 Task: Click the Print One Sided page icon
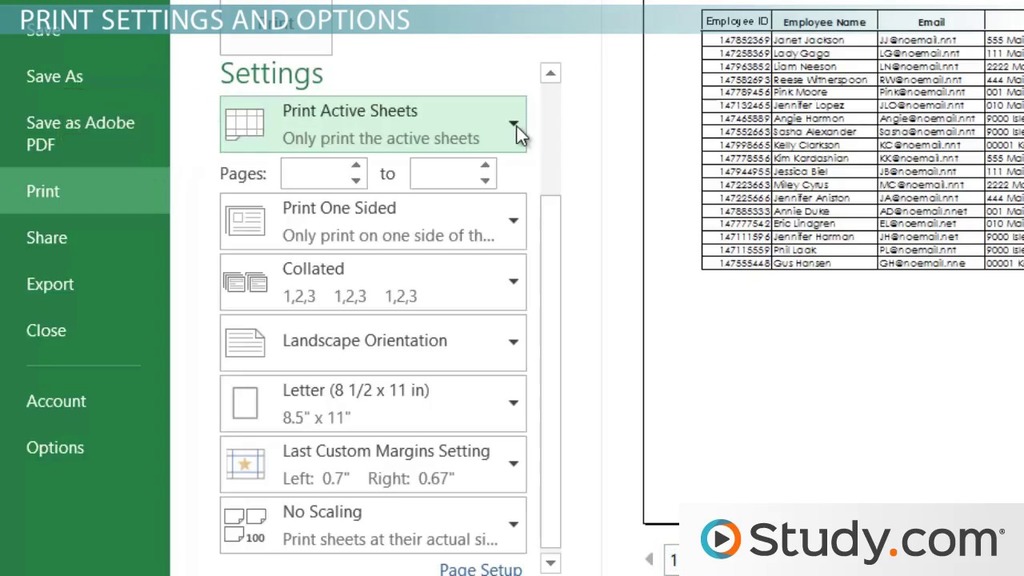(x=245, y=221)
